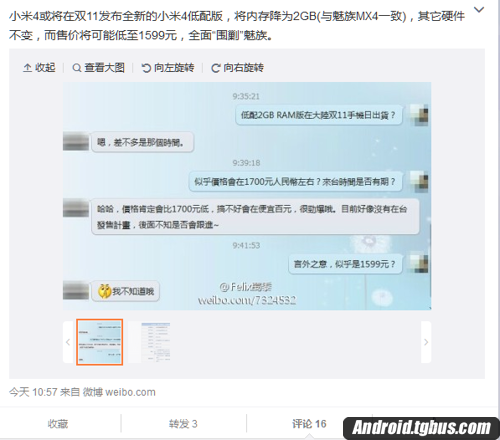The image size is (500, 440).
Task: Rotate image left with 向左旋转
Action: 168,68
